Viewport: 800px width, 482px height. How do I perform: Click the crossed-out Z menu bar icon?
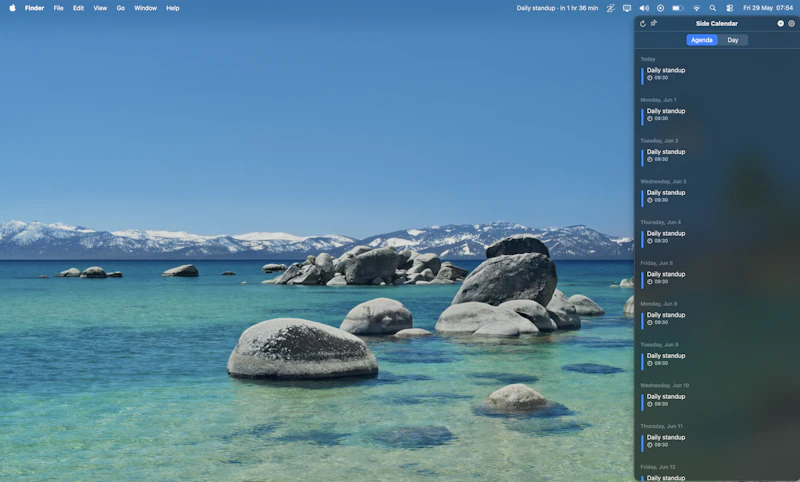click(x=610, y=8)
